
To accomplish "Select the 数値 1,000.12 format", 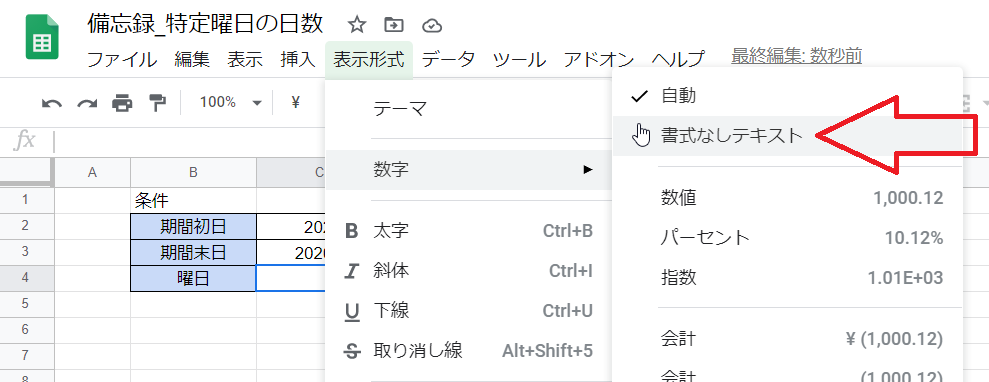I will pos(788,199).
